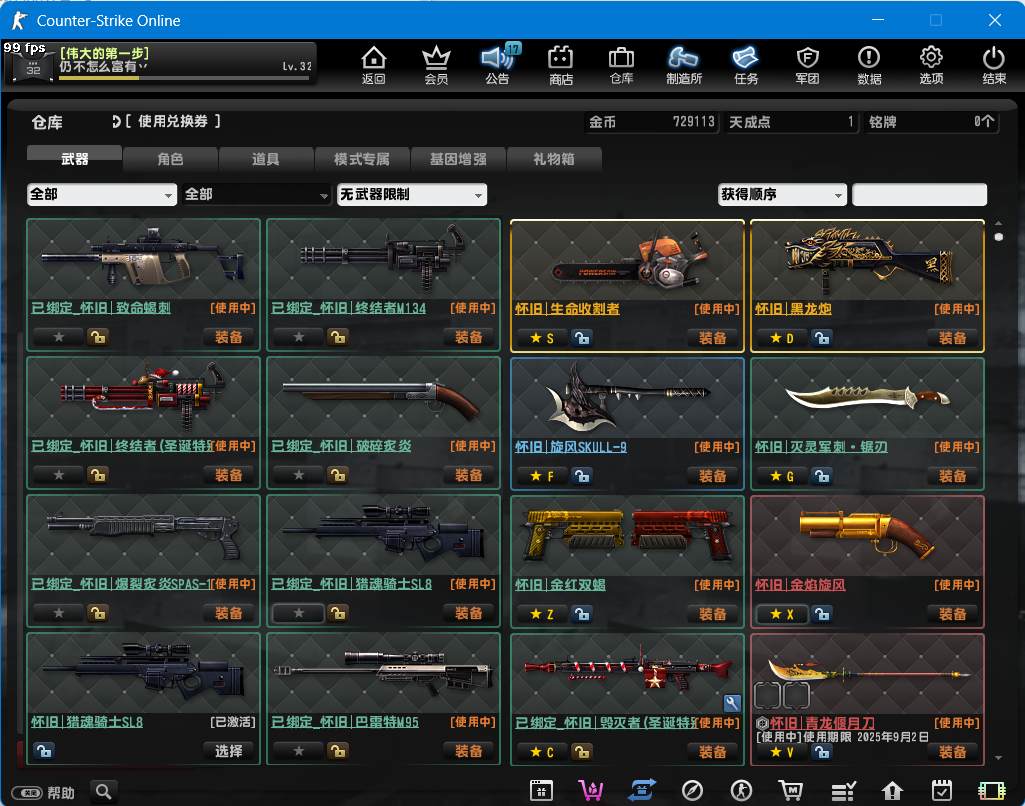Open the second 全部 filter dropdown
The height and width of the screenshot is (806, 1025).
pyautogui.click(x=256, y=194)
